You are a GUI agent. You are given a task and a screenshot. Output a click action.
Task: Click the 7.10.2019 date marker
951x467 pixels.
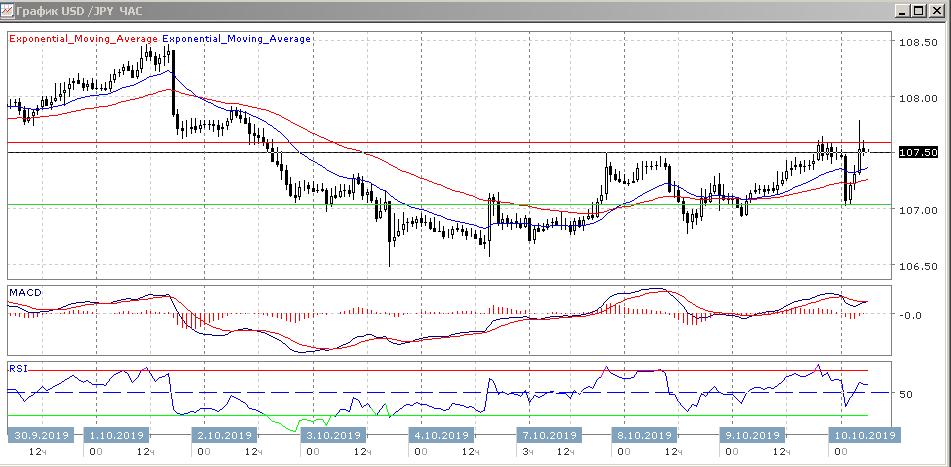point(547,435)
